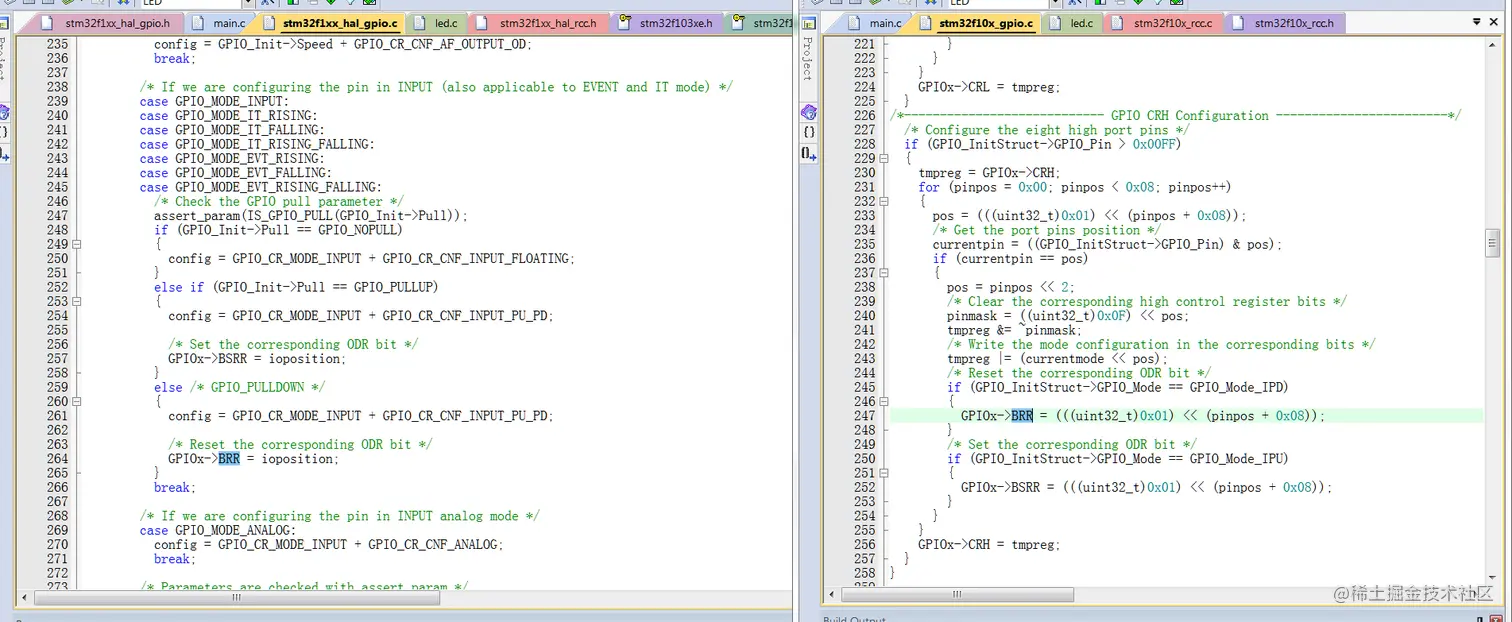Click highlighted BRR on line 247 in right editor
The height and width of the screenshot is (622, 1512).
point(1022,416)
